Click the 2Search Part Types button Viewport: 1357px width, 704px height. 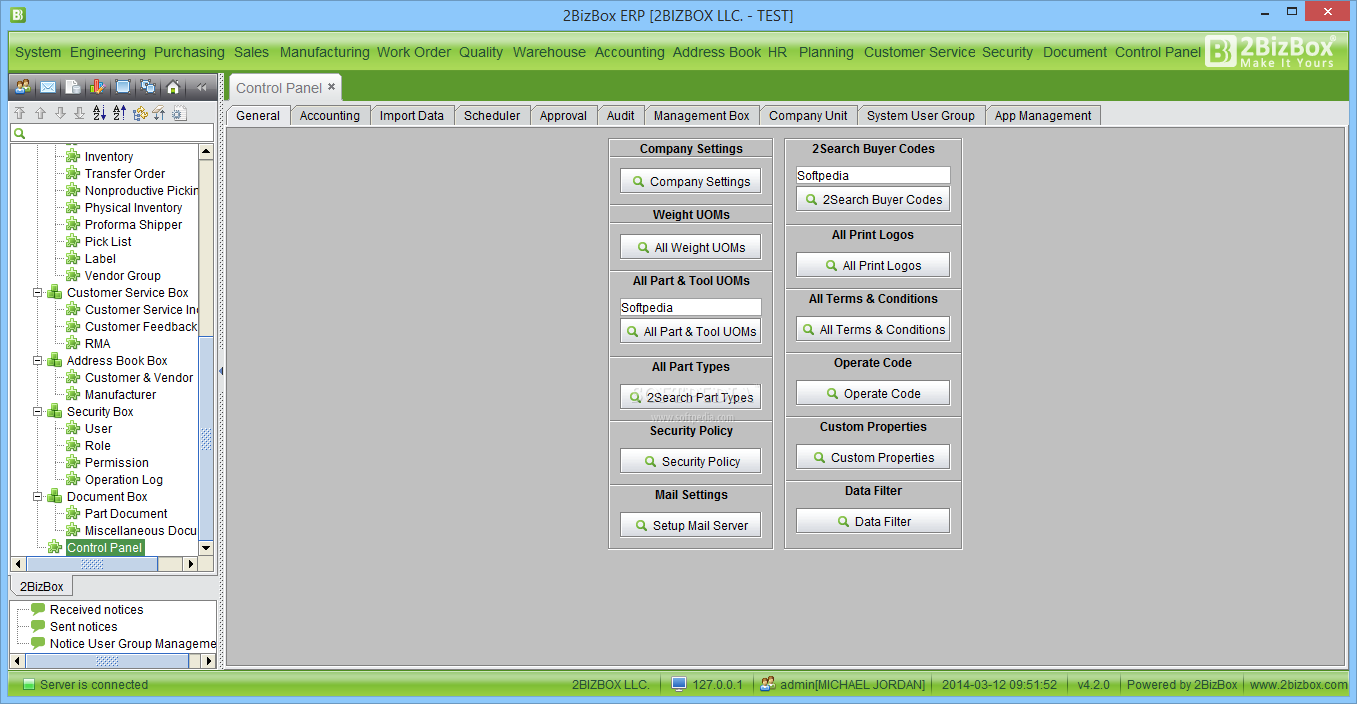point(690,398)
